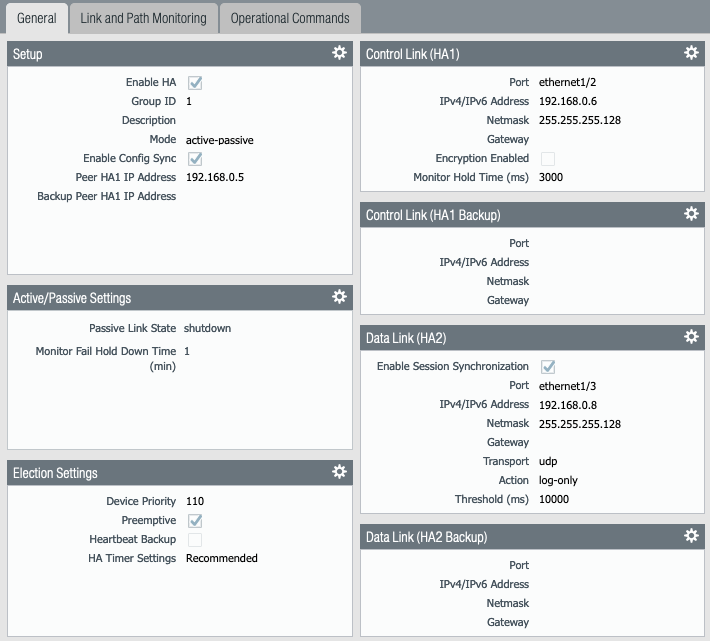Click the active-passive Mode value
Image resolution: width=710 pixels, height=641 pixels.
click(x=219, y=140)
